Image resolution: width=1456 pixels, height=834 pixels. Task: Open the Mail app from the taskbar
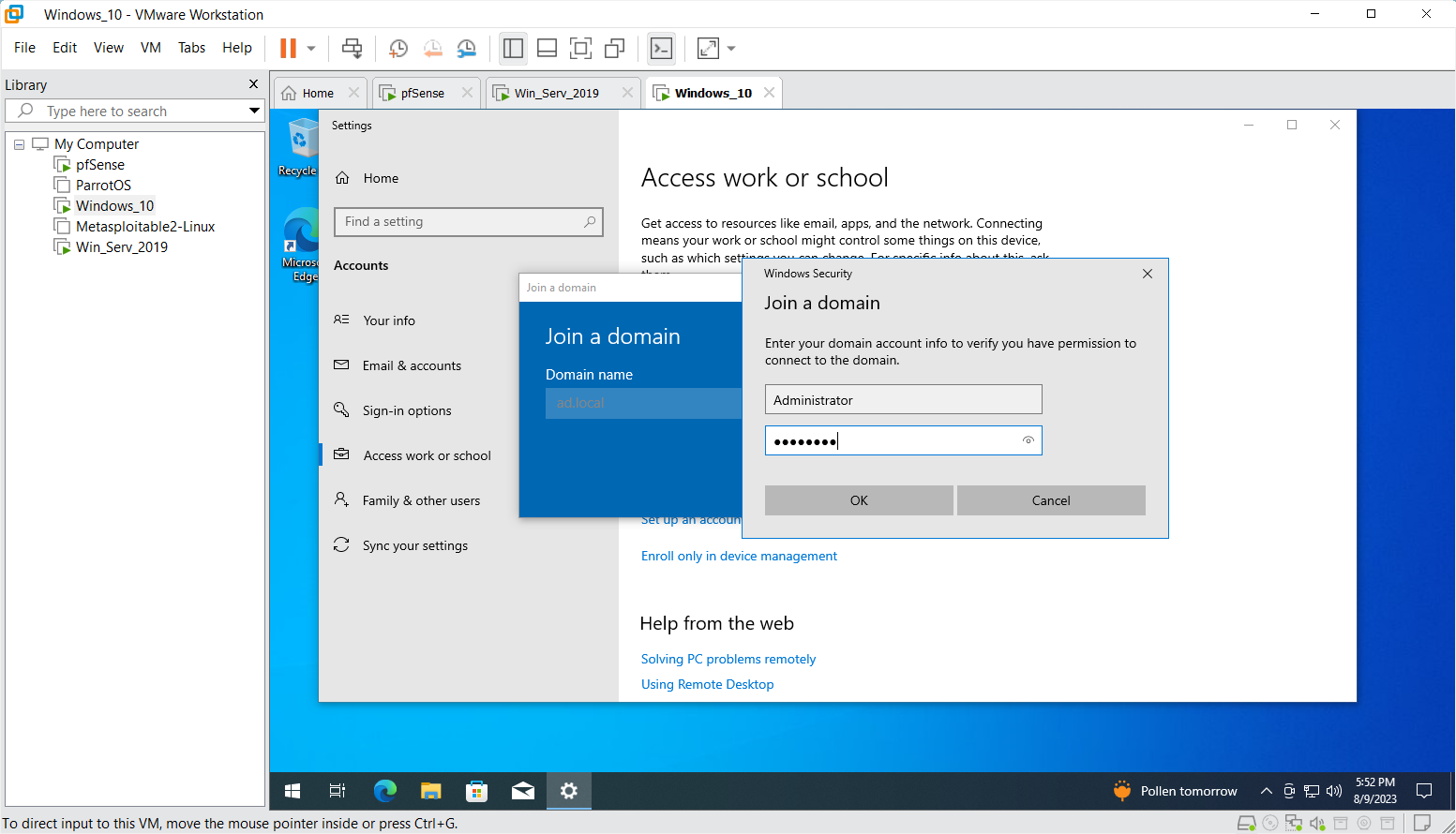pos(522,791)
